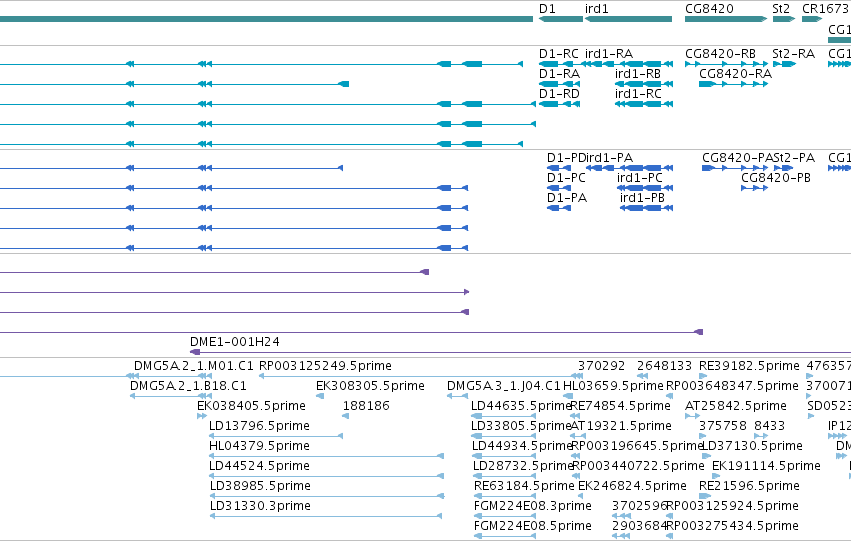This screenshot has width=851, height=541.
Task: Select EST LD33805.5prime
Action: point(503,436)
